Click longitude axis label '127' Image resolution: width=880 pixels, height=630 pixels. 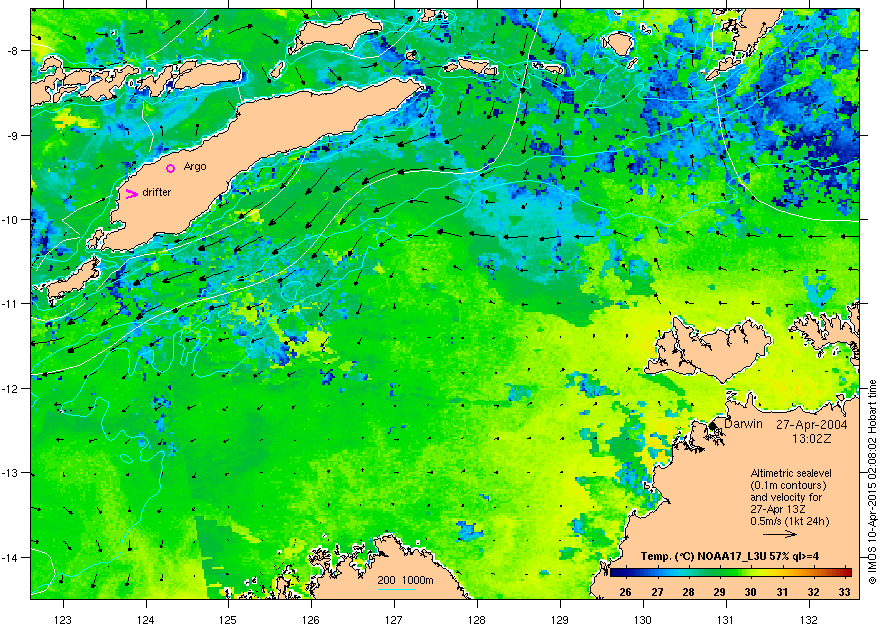coord(394,620)
